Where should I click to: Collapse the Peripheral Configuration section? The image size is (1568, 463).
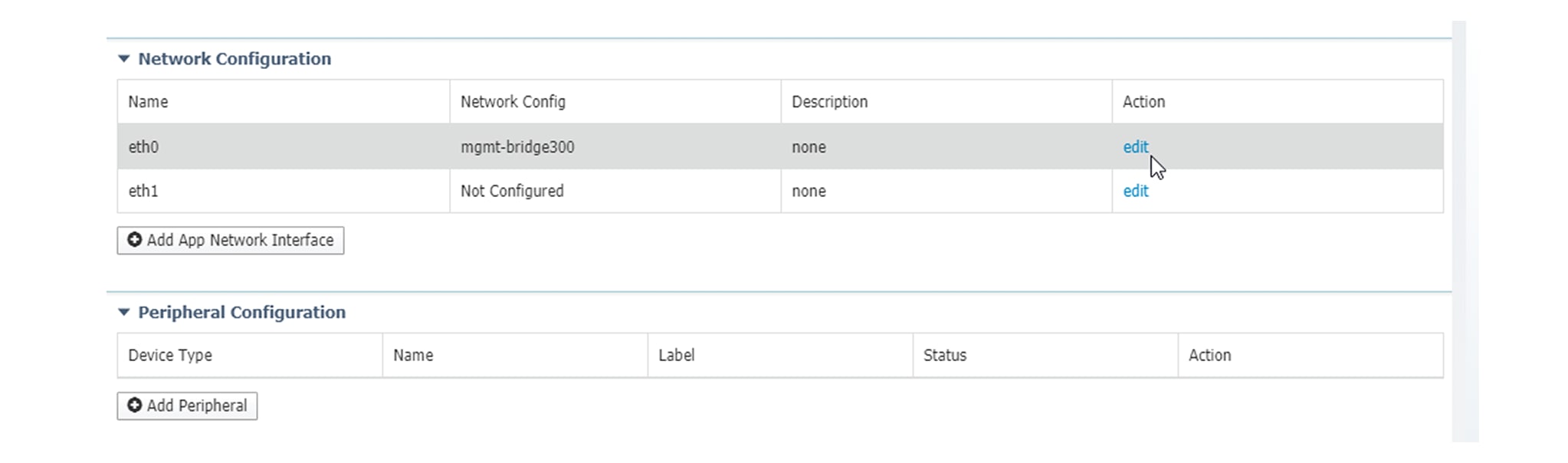(x=123, y=313)
